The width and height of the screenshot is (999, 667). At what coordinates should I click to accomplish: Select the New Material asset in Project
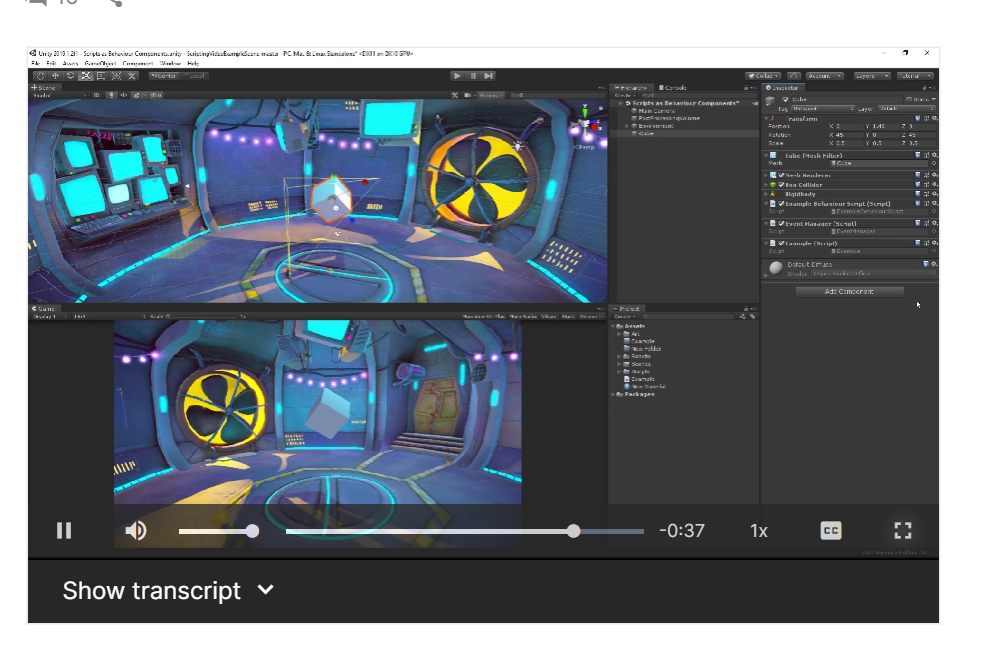(x=645, y=387)
